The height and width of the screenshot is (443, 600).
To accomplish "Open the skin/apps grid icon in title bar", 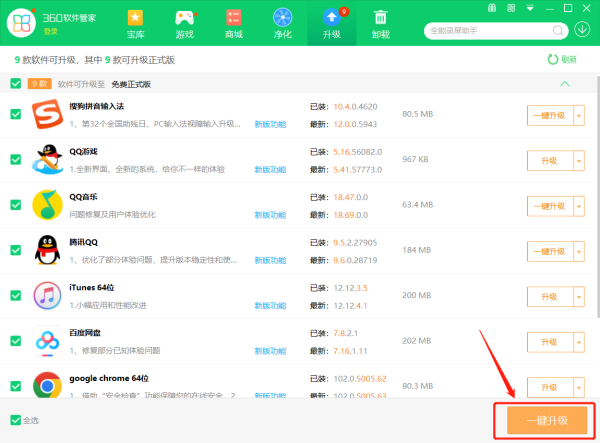I will [x=511, y=8].
